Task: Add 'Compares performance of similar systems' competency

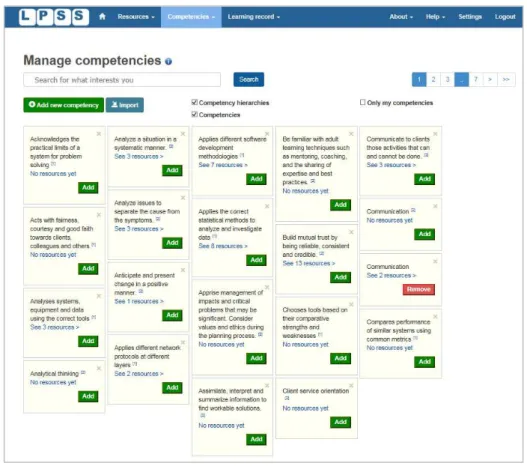Action: (424, 362)
